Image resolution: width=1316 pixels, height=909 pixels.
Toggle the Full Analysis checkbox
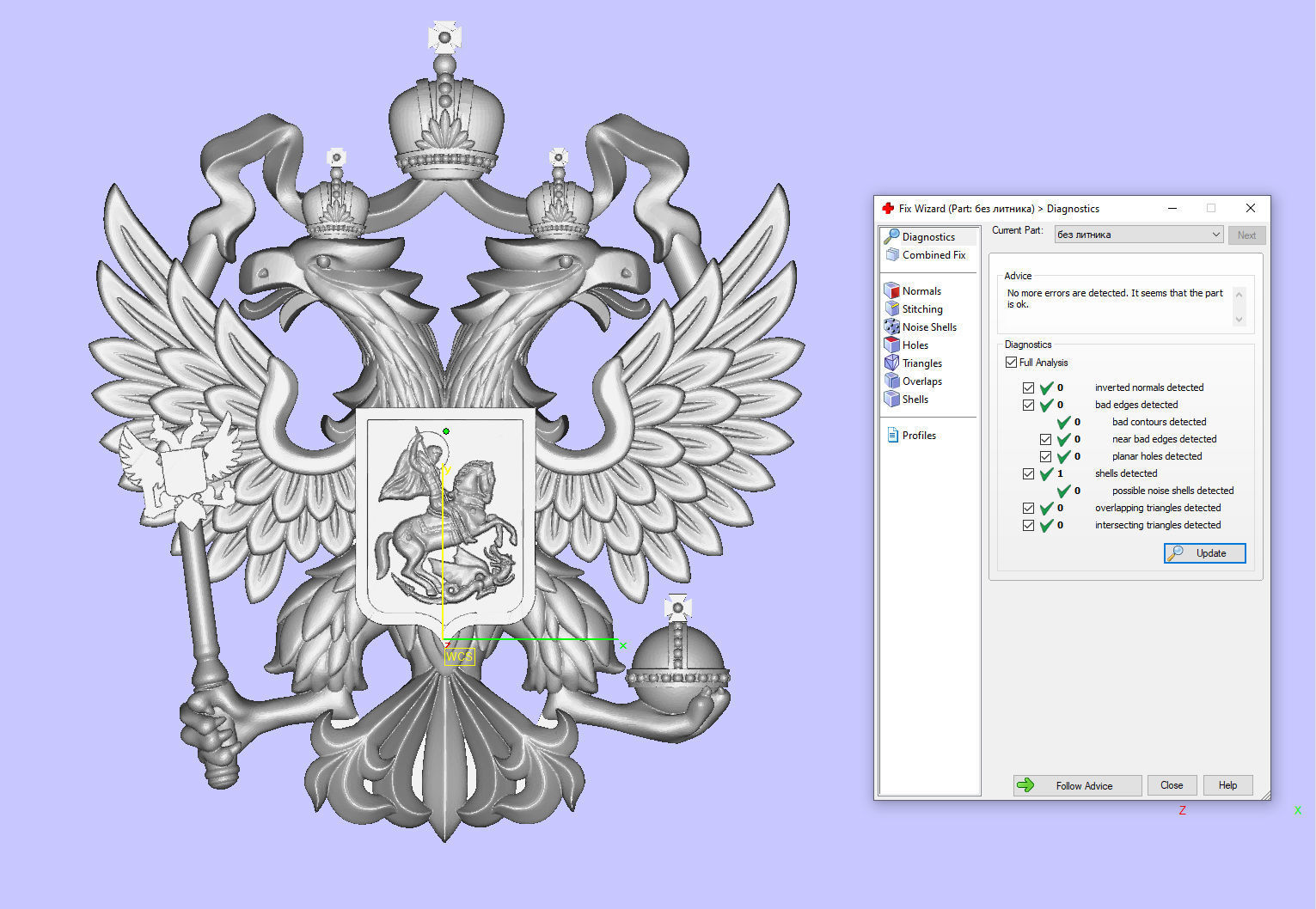click(x=1011, y=362)
